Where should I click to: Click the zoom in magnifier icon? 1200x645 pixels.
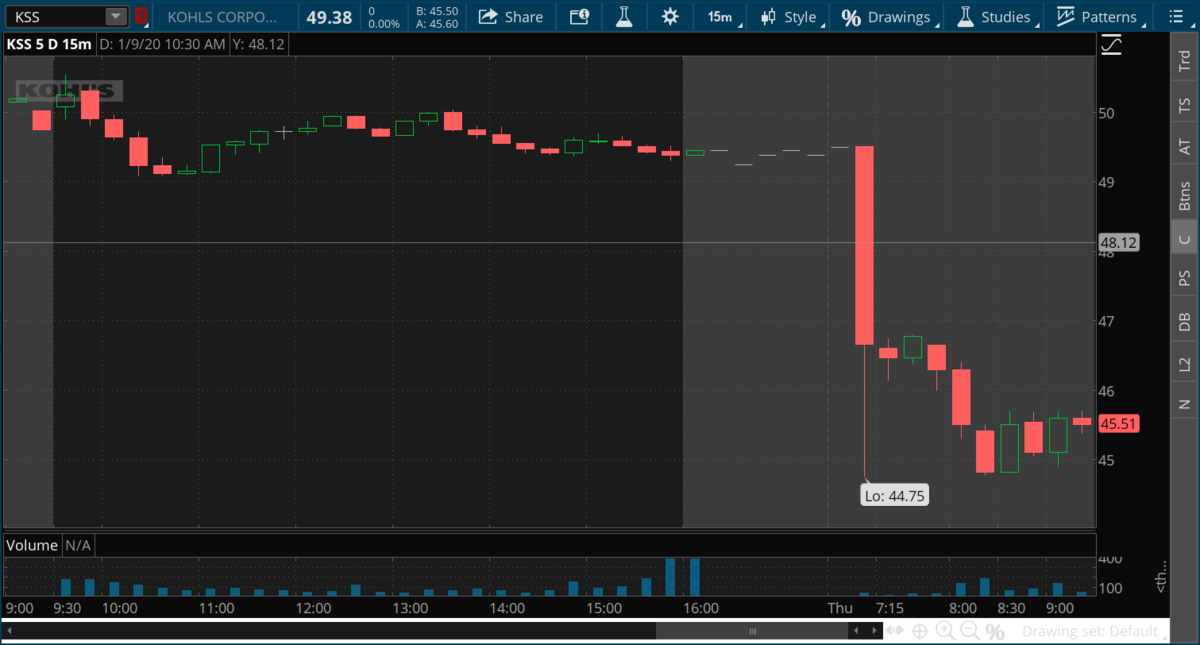945,631
